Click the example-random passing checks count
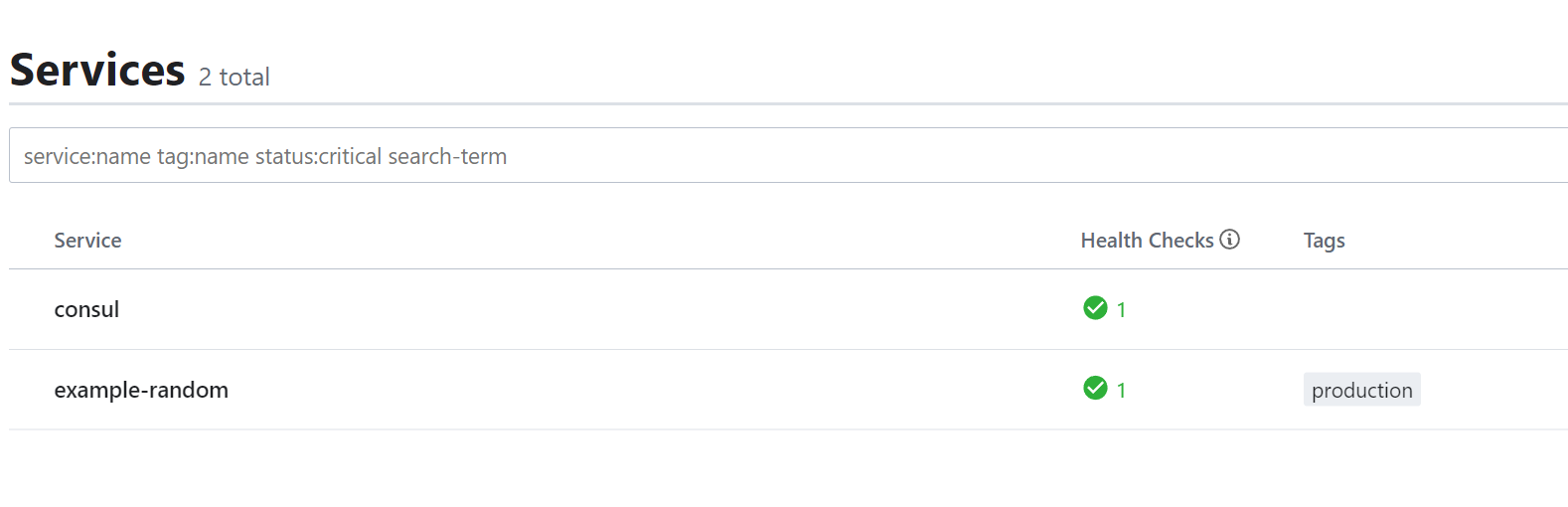Viewport: 1568px width, 507px height. (1121, 390)
